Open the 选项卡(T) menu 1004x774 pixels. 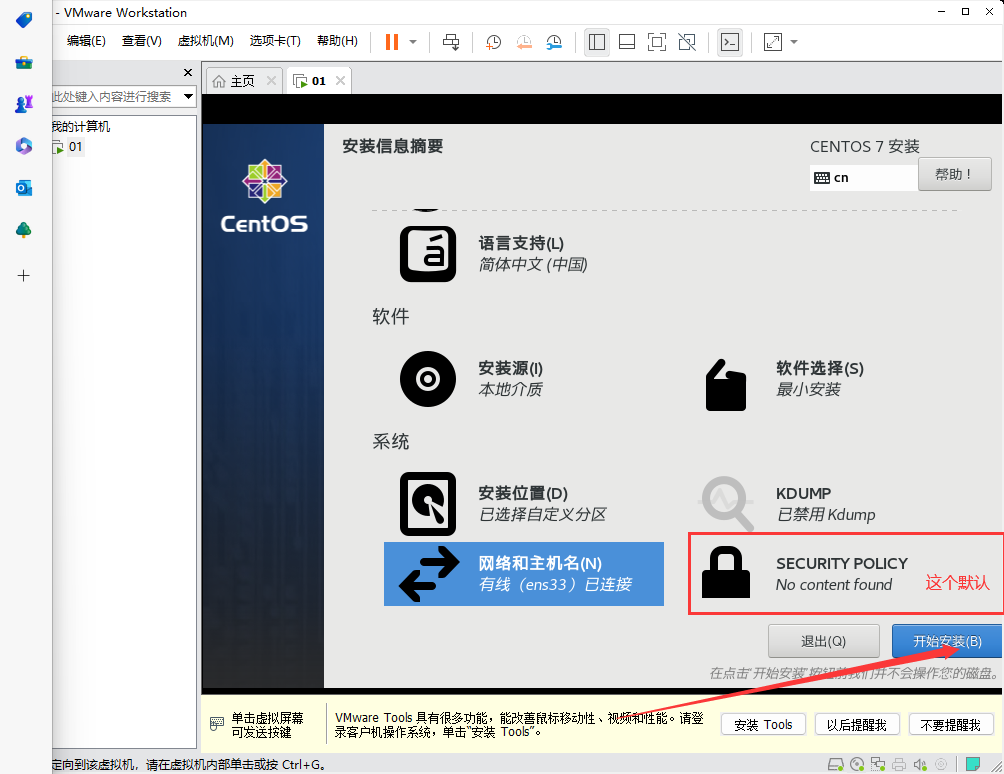pyautogui.click(x=275, y=41)
